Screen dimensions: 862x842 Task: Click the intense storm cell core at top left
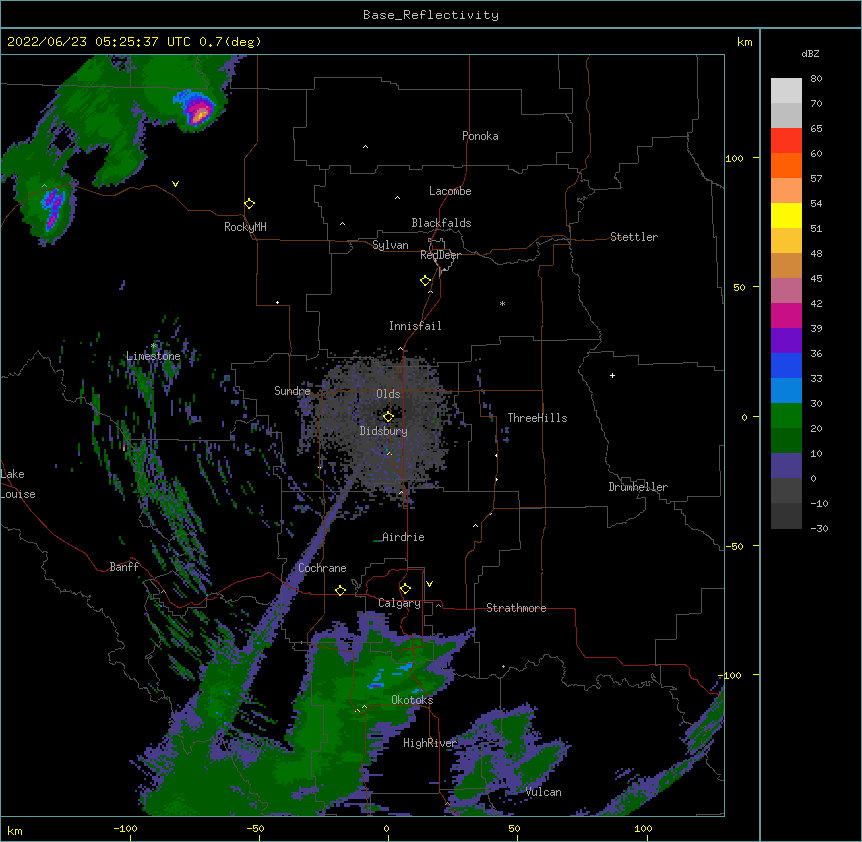click(199, 113)
